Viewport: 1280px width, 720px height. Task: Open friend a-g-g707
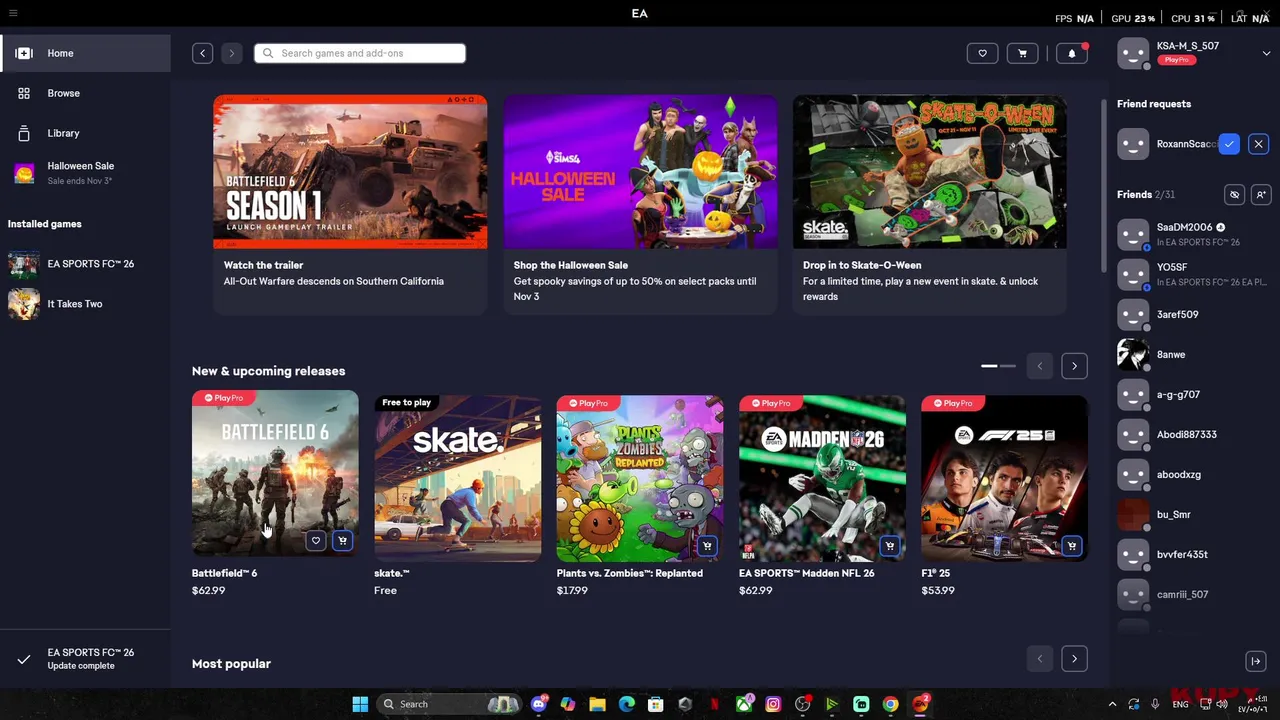click(1192, 394)
